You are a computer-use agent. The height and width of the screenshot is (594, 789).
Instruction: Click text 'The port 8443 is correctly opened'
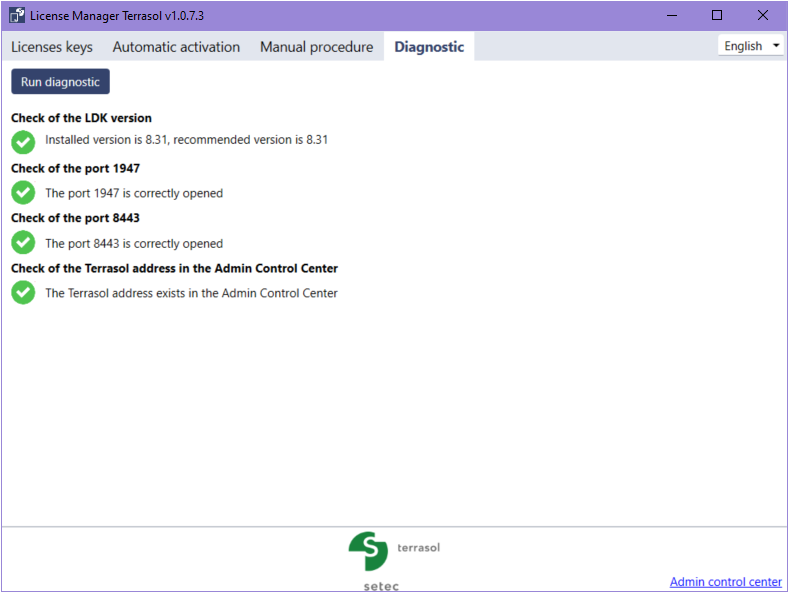pyautogui.click(x=134, y=244)
